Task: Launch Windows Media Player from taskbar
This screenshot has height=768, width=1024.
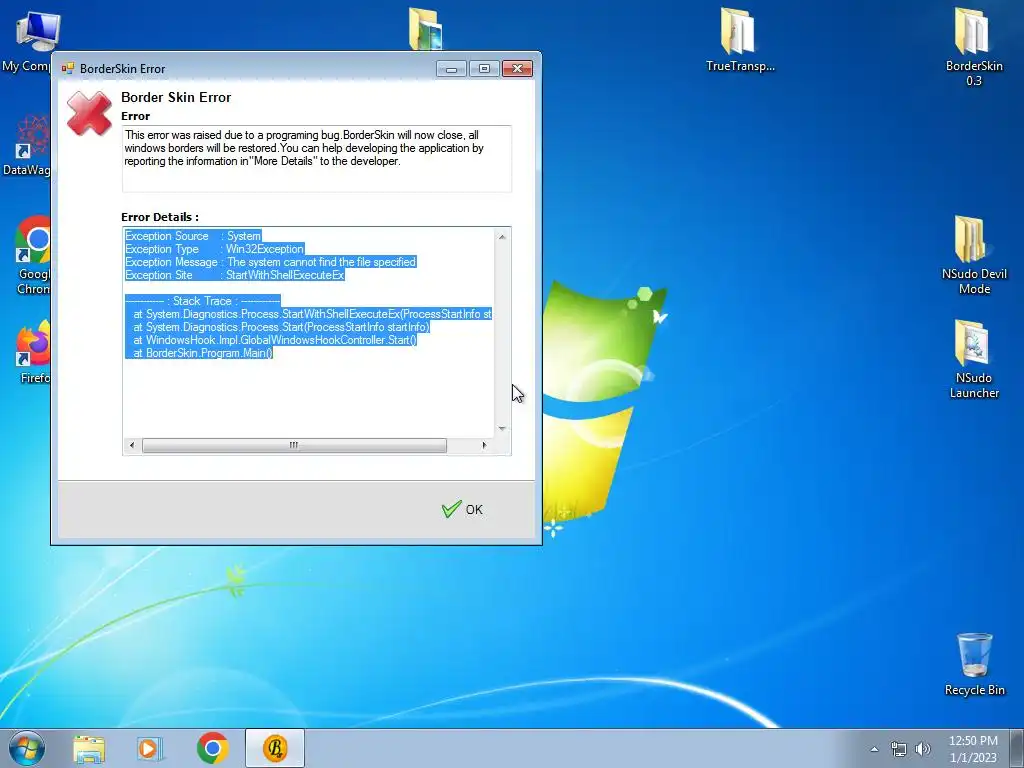Action: pos(150,749)
